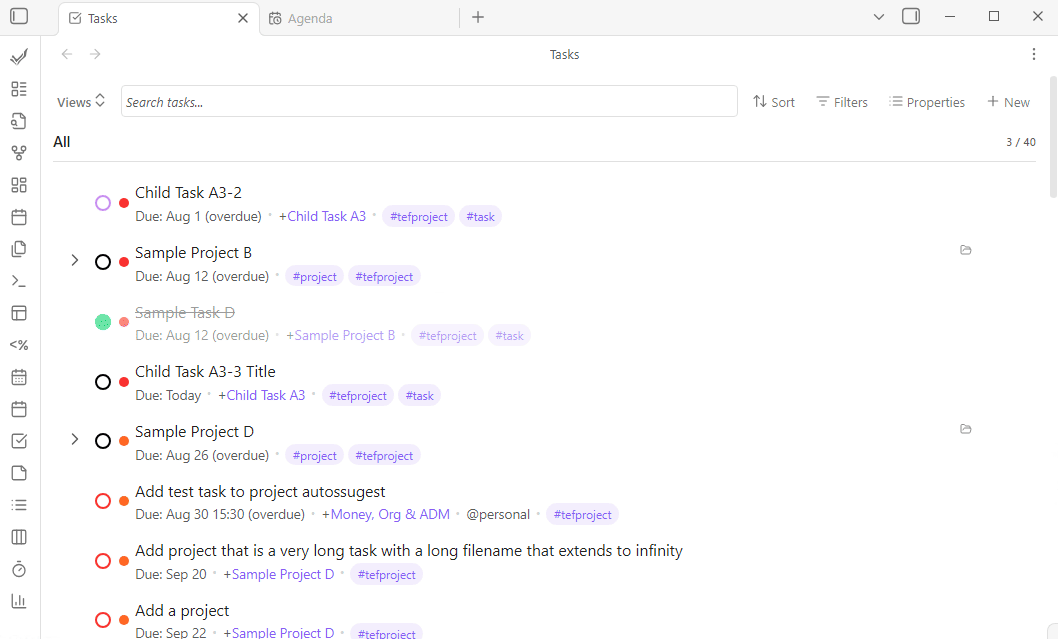Viewport: 1058px width, 639px height.
Task: Click the three-dot more options icon
Action: 1034,55
